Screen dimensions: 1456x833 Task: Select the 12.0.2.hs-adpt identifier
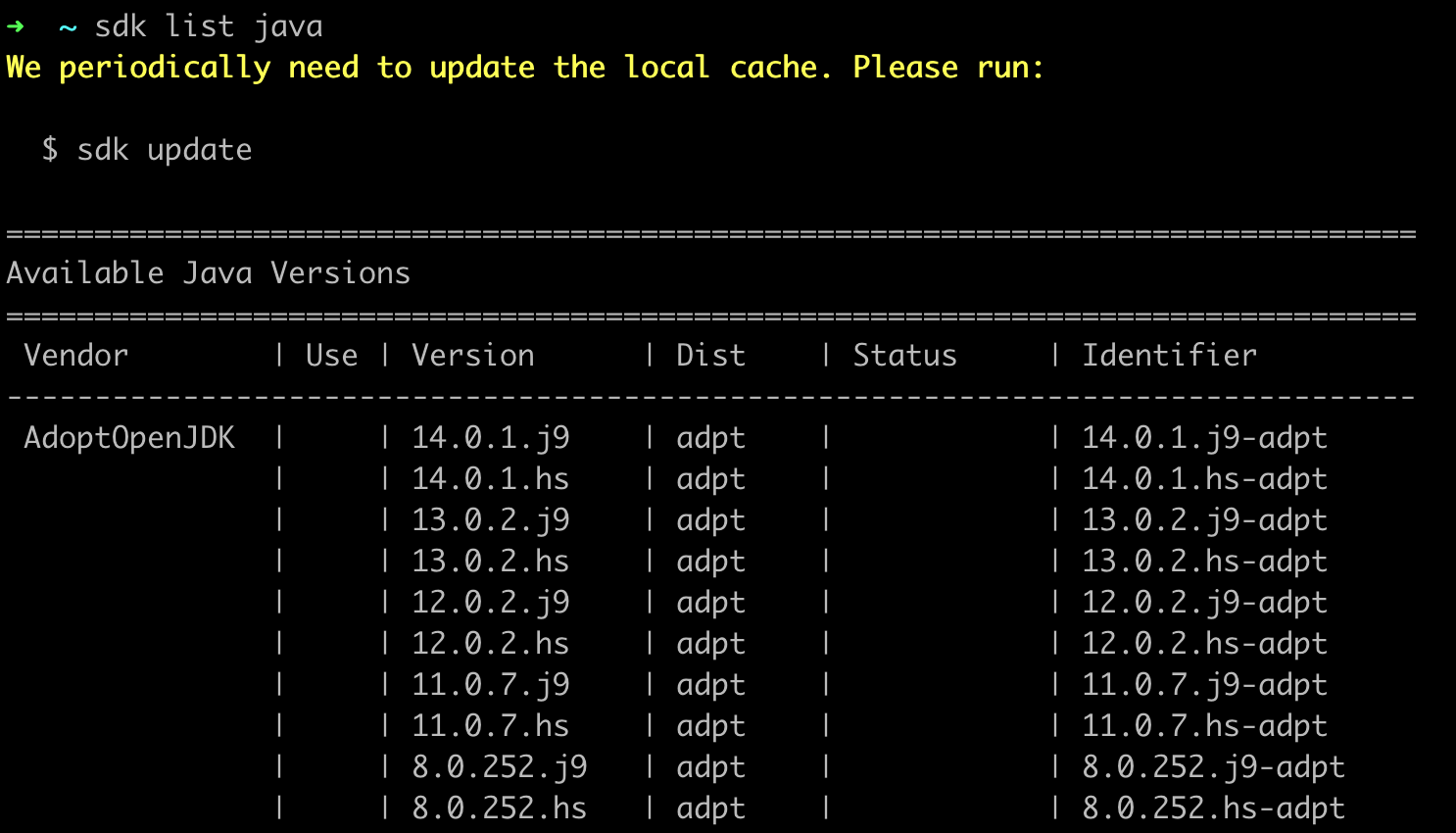click(x=1203, y=643)
